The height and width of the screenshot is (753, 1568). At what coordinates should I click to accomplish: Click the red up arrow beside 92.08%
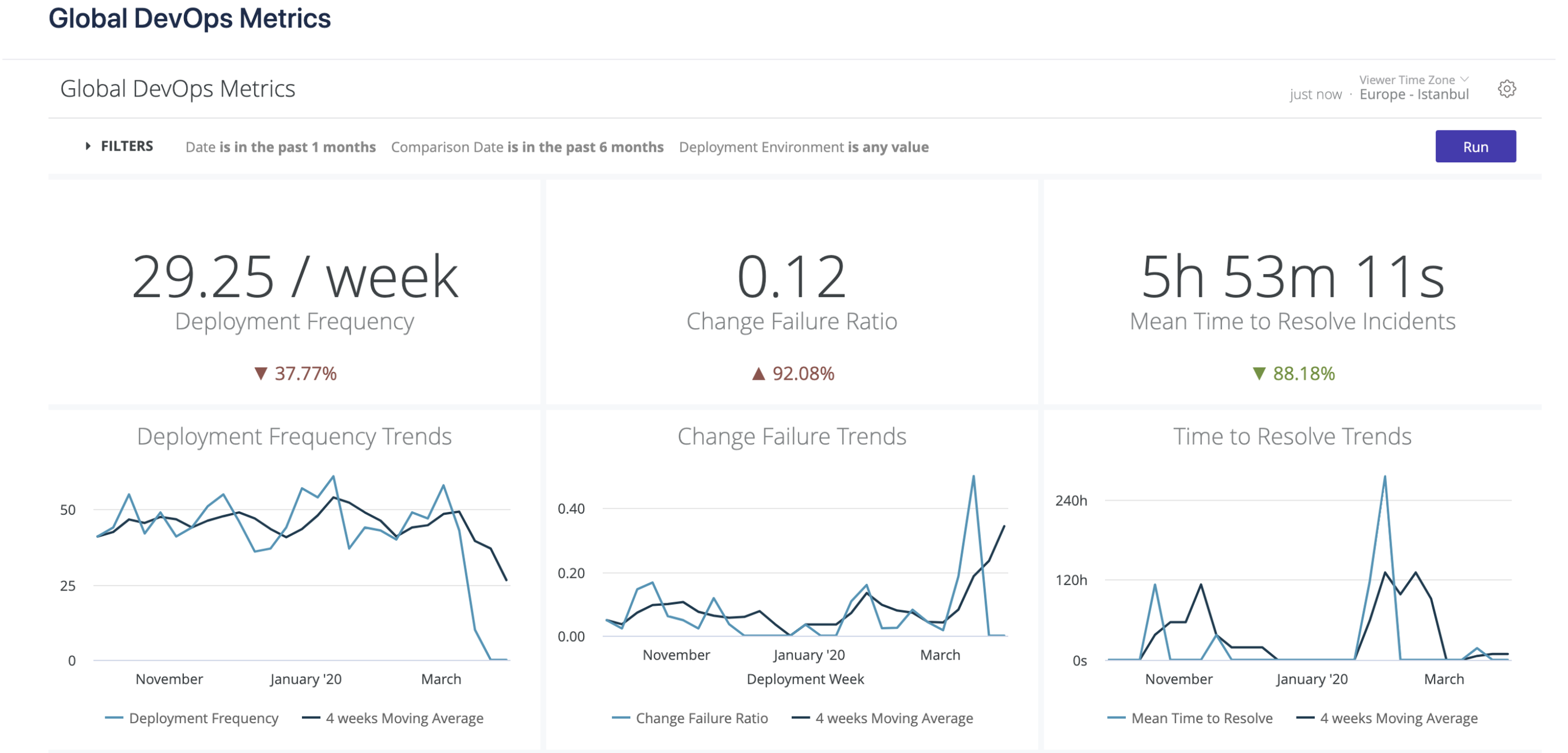(758, 373)
